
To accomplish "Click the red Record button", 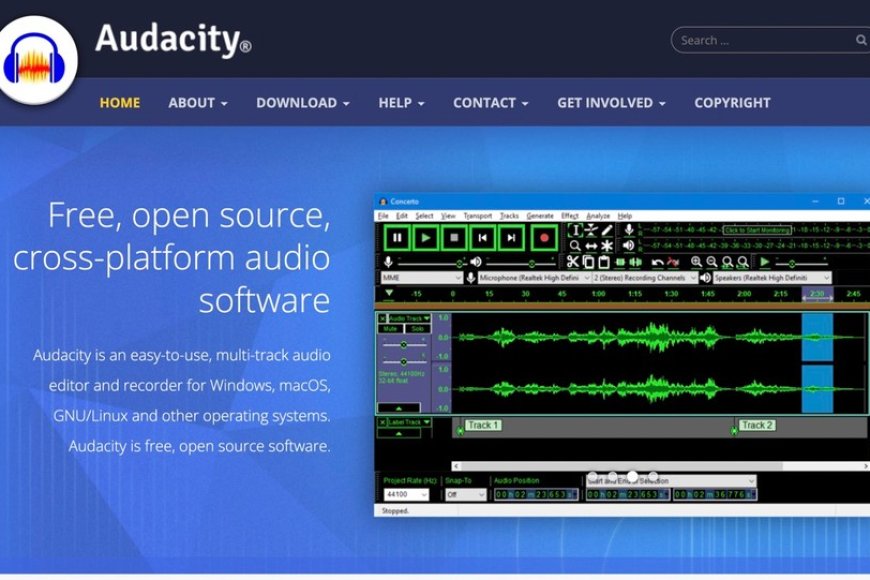I will (x=544, y=238).
